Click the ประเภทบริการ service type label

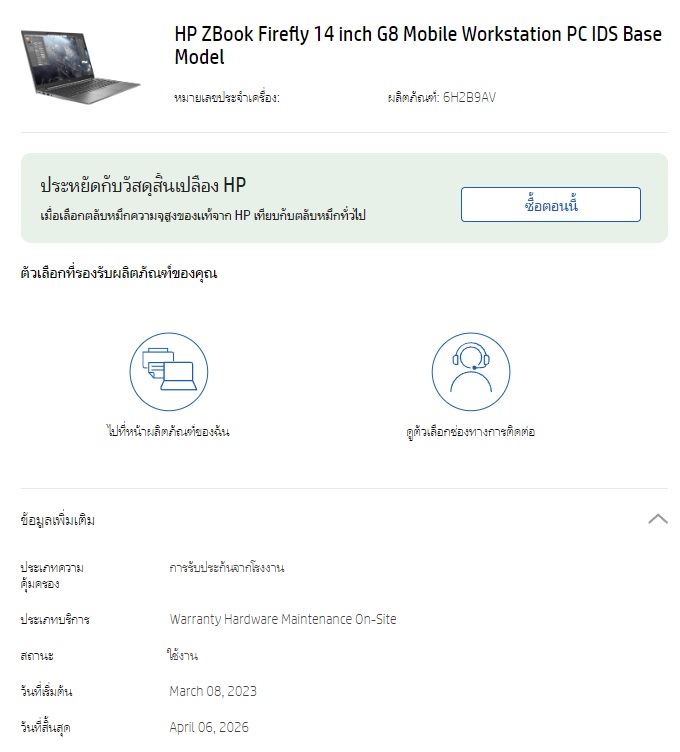tap(55, 619)
